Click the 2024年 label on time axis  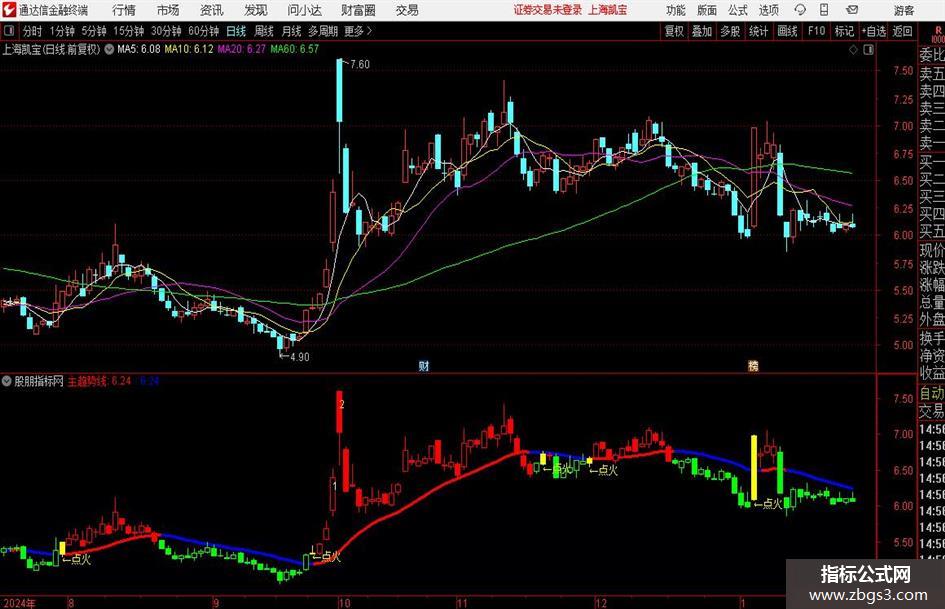20,603
